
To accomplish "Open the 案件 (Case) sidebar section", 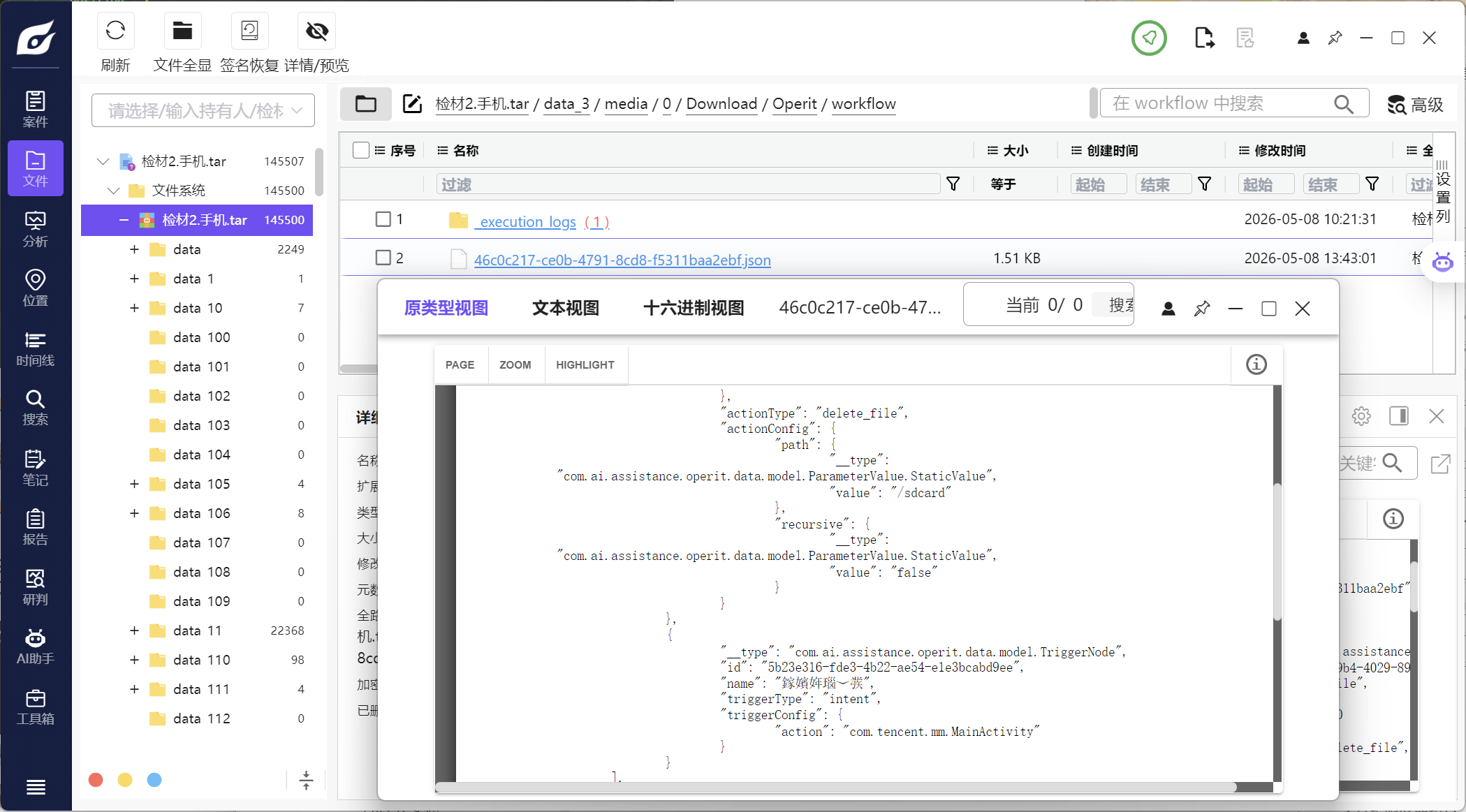I will (36, 109).
